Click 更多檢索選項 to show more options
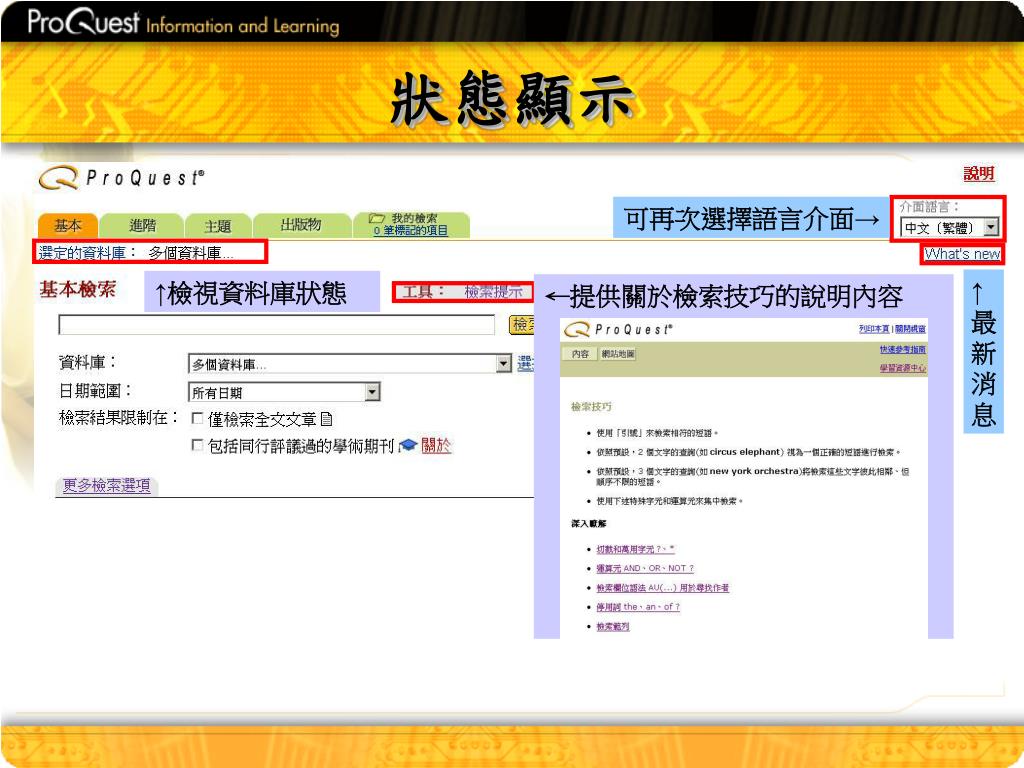The height and width of the screenshot is (768, 1024). tap(107, 486)
